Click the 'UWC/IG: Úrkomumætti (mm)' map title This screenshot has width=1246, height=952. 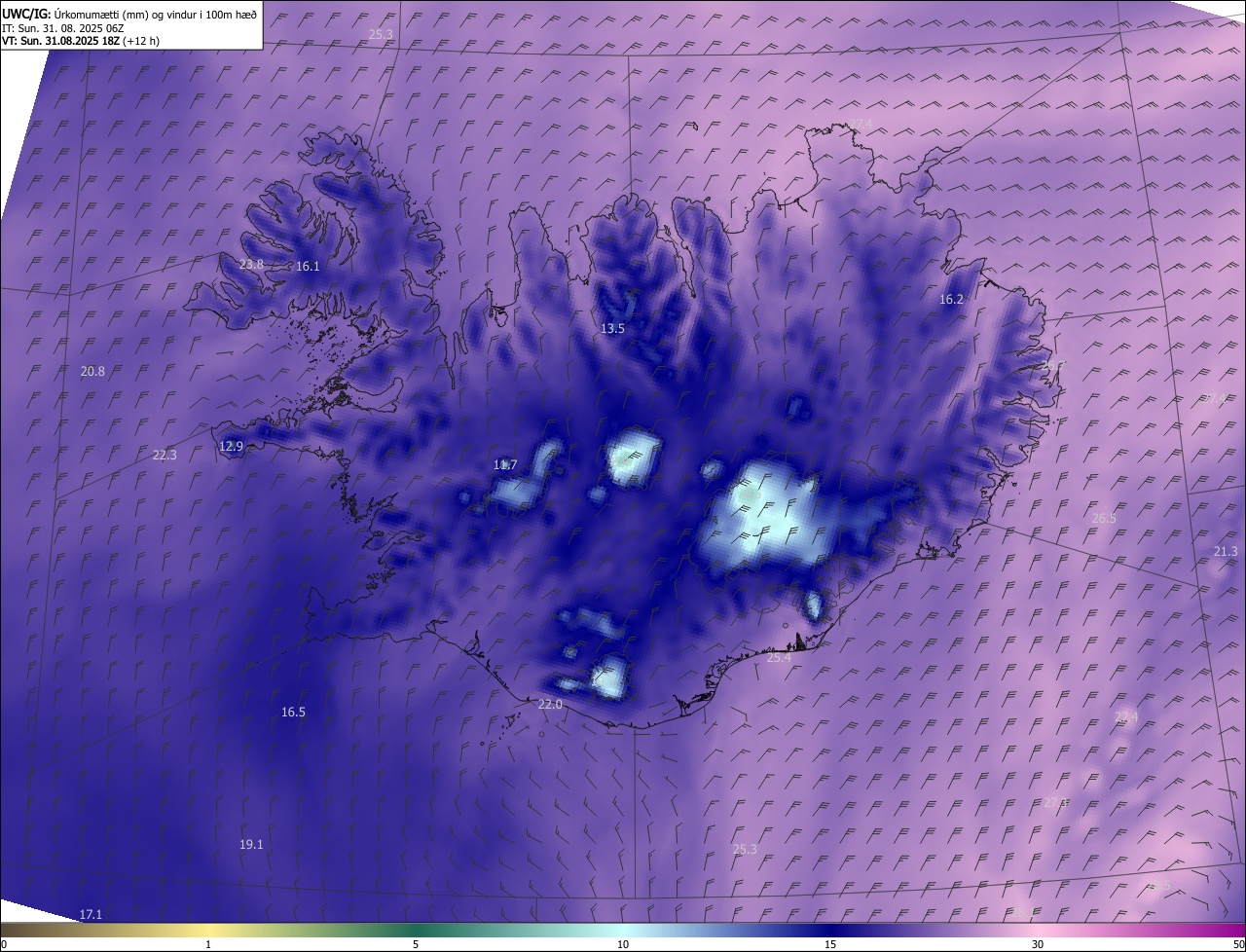click(129, 14)
